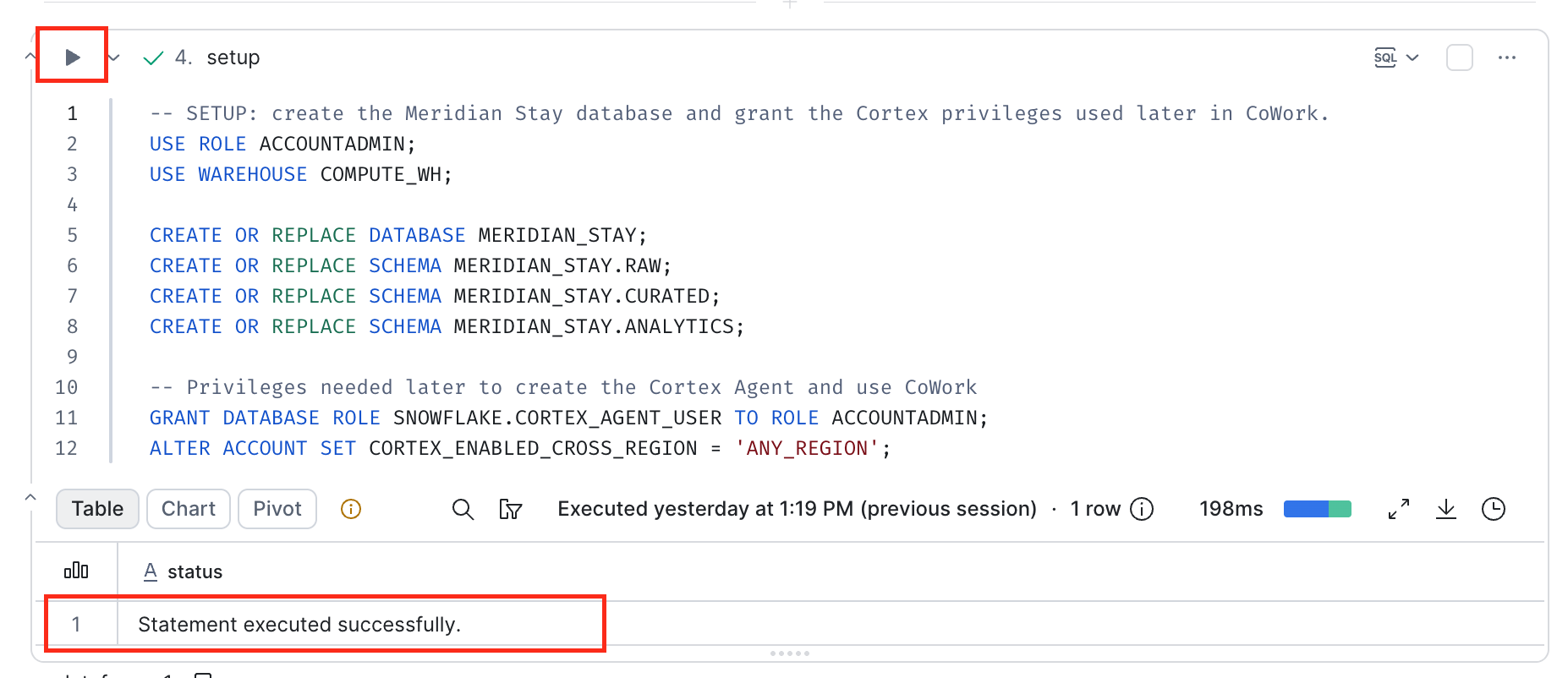Click code line 'USE WAREHOUSE COMPUTE_WH;'
The width and height of the screenshot is (1568, 678).
(x=301, y=174)
